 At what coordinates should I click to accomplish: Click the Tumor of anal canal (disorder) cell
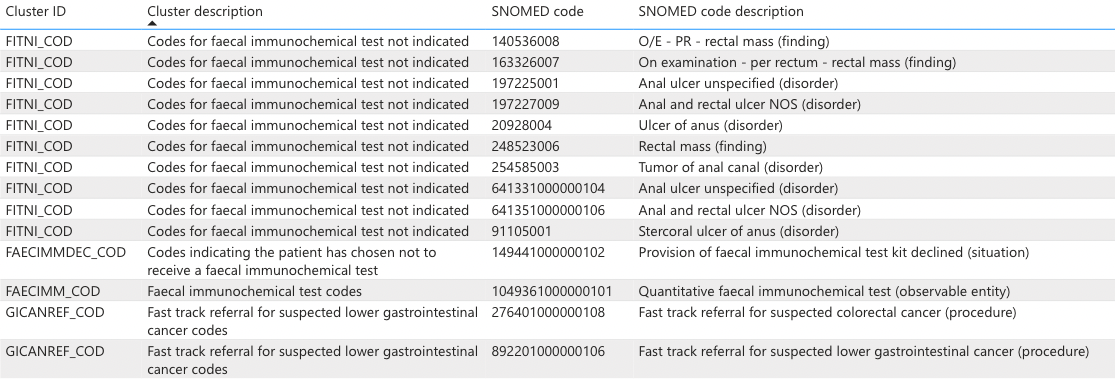pos(730,168)
